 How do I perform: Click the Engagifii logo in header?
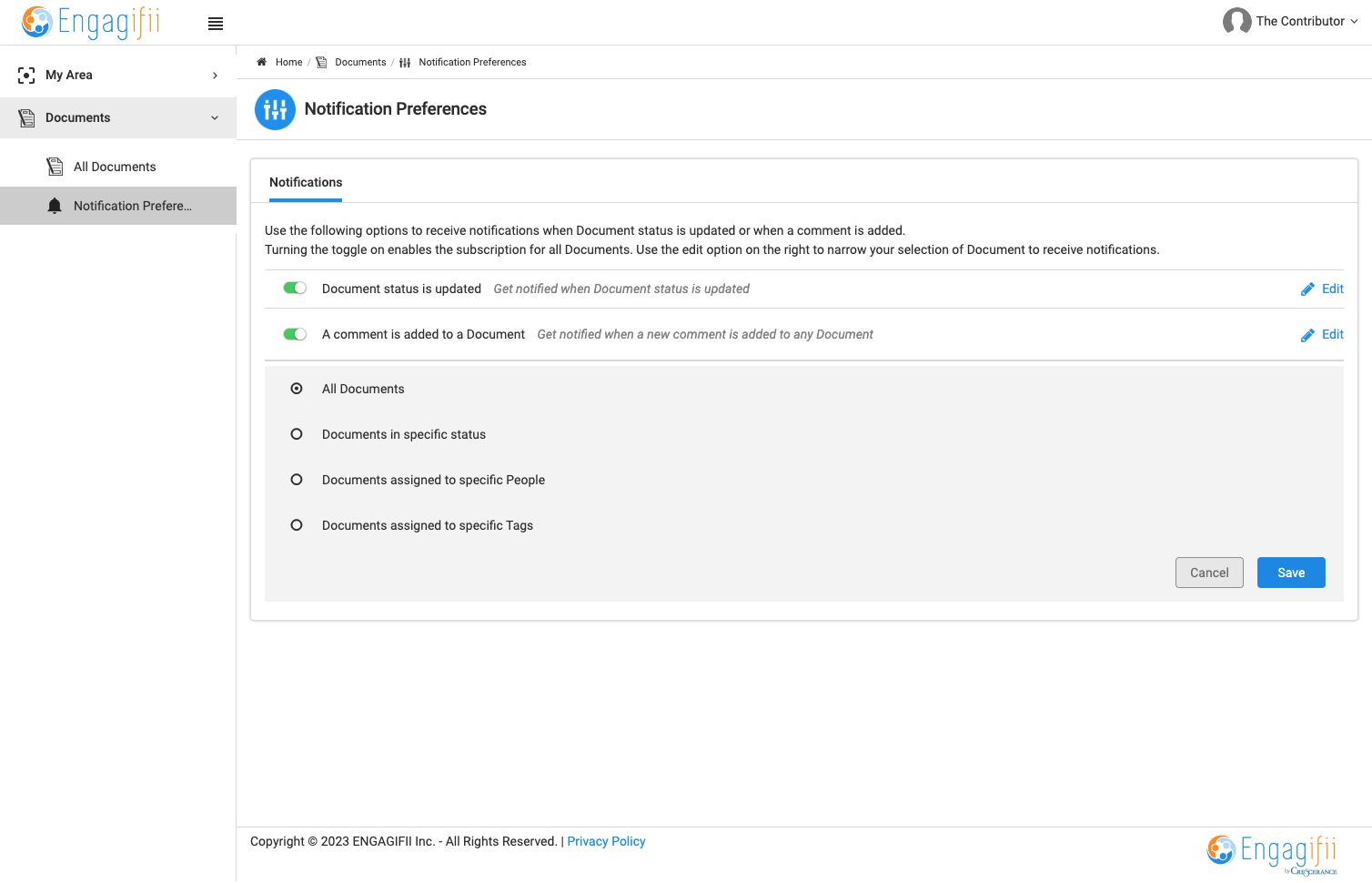[91, 22]
